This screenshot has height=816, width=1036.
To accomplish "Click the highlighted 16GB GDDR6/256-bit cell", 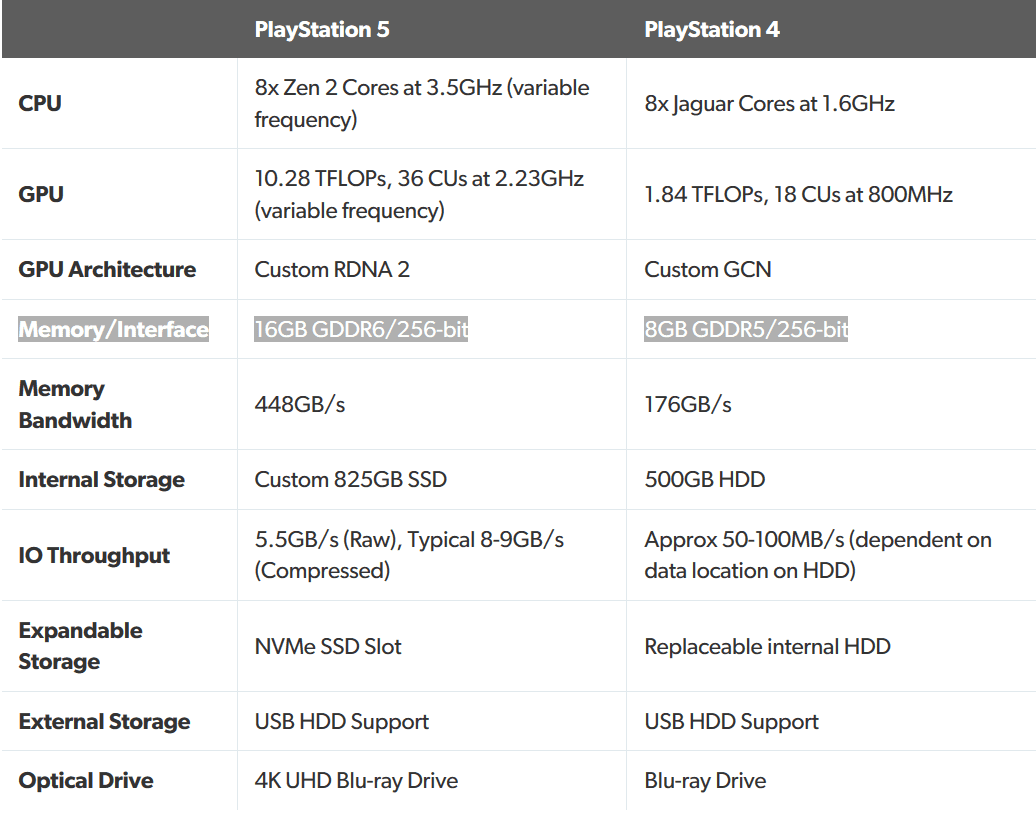I will (x=361, y=330).
